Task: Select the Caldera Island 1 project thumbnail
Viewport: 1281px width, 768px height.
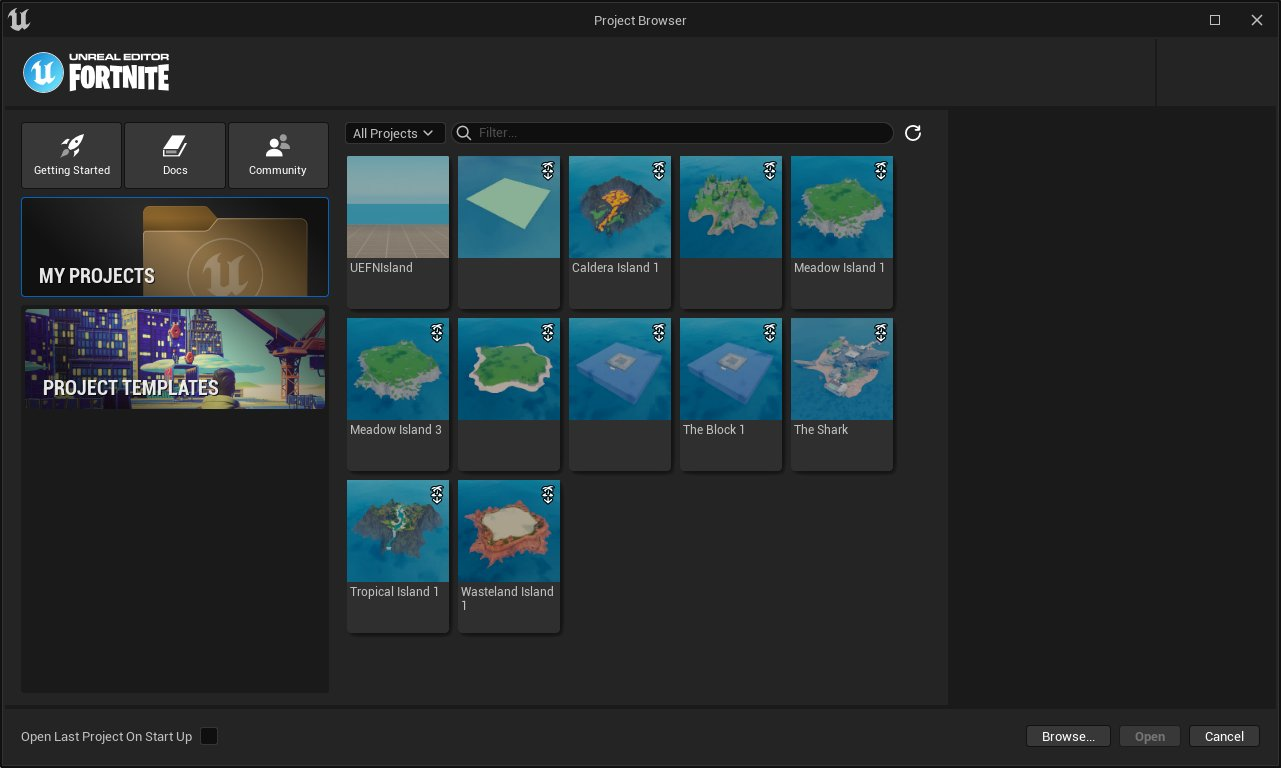Action: (x=620, y=207)
